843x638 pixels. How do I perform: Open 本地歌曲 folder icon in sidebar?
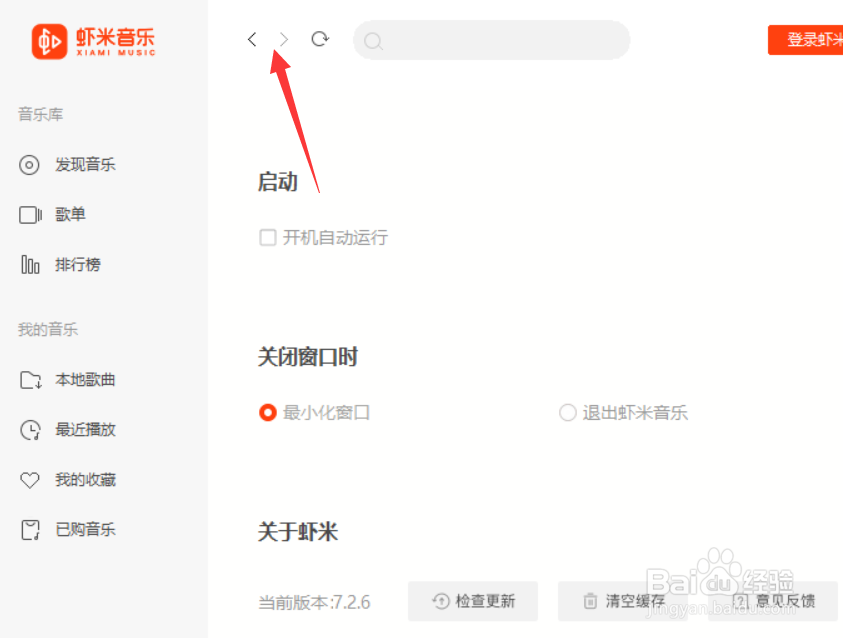(x=31, y=380)
